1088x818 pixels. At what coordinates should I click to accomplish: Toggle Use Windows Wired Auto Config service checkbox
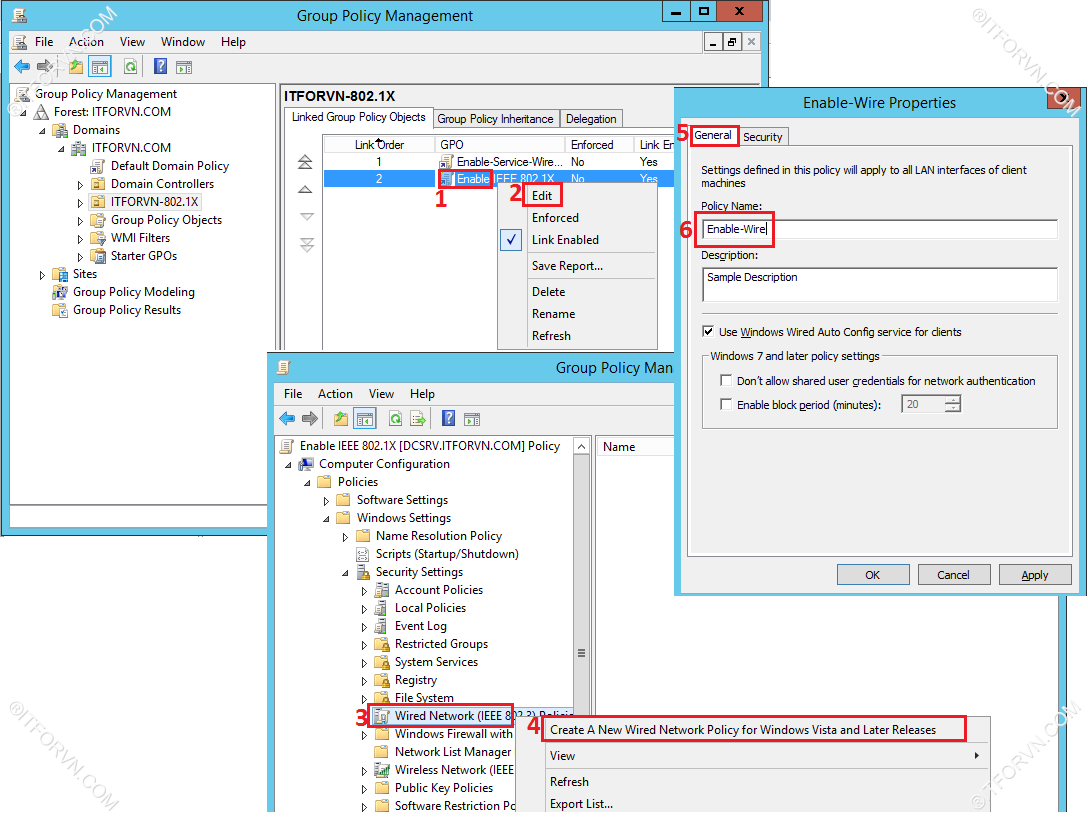(x=709, y=332)
